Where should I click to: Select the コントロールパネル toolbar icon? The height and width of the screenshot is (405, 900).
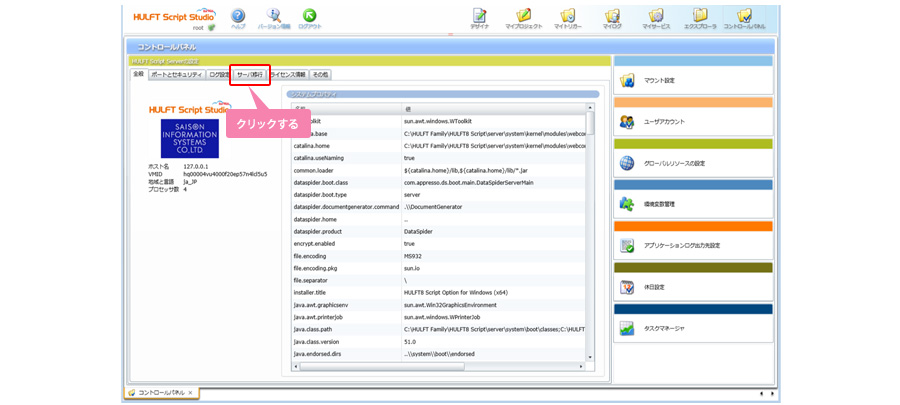coord(744,17)
